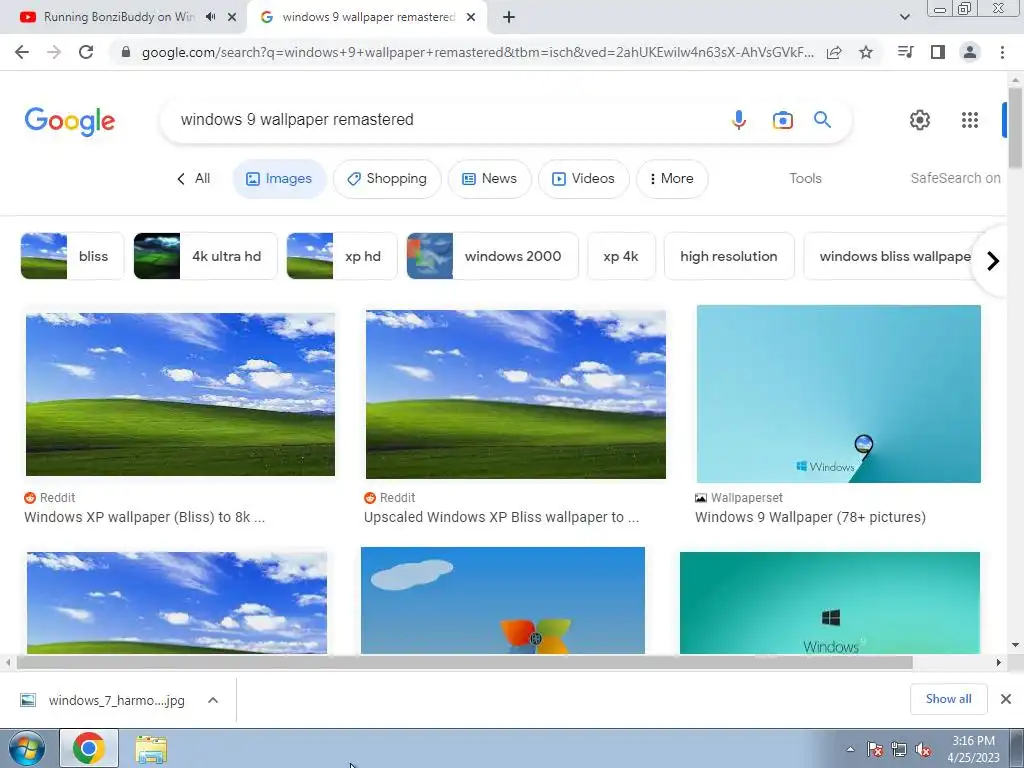Switch to All search results
The height and width of the screenshot is (768, 1024).
tap(193, 178)
